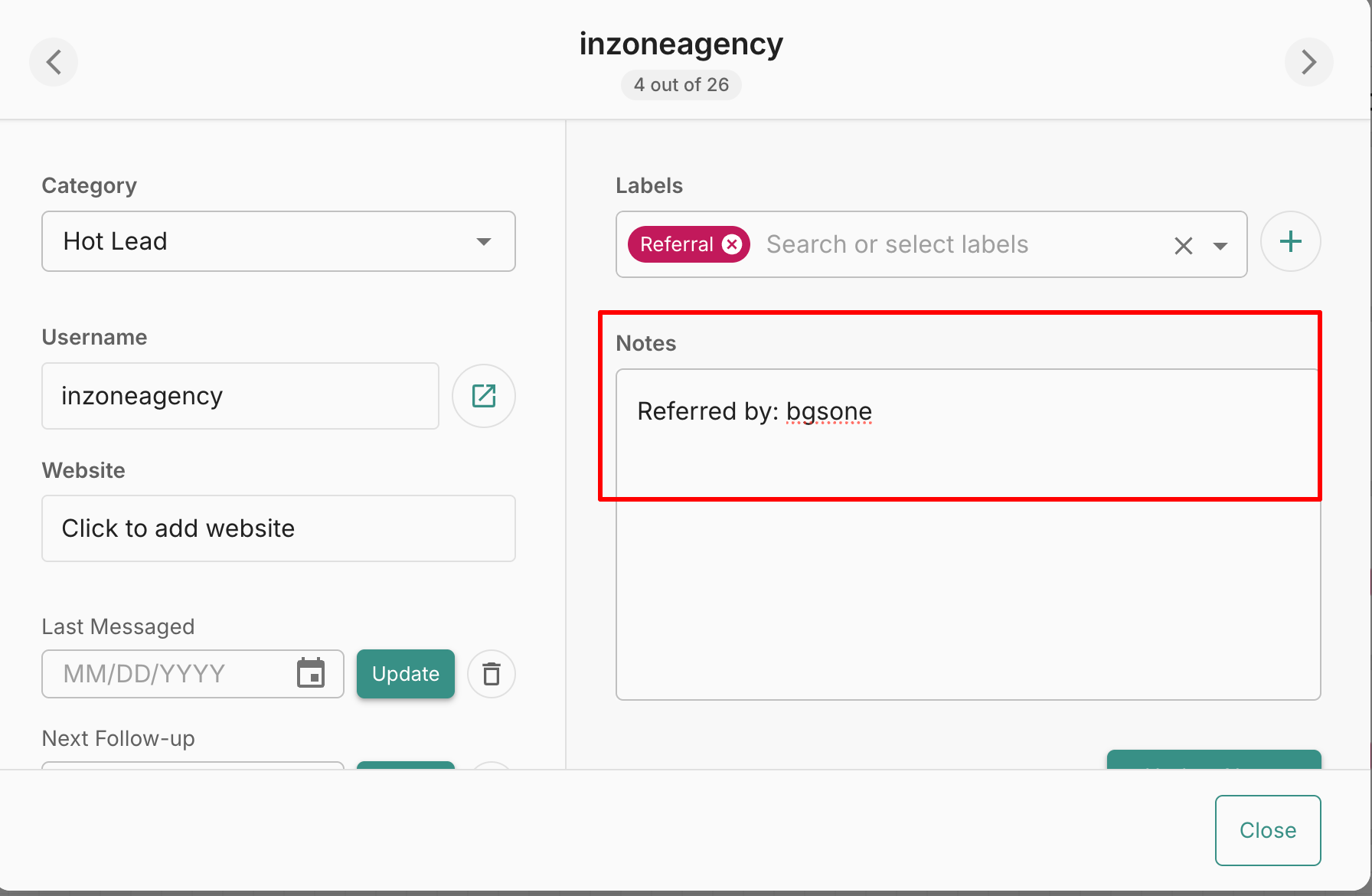
Task: Delete the Last Messaged date
Action: pyautogui.click(x=492, y=674)
